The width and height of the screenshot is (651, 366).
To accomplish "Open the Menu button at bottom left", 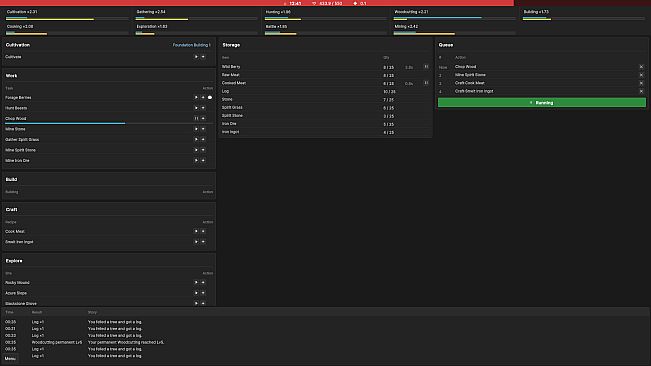I will (10, 359).
